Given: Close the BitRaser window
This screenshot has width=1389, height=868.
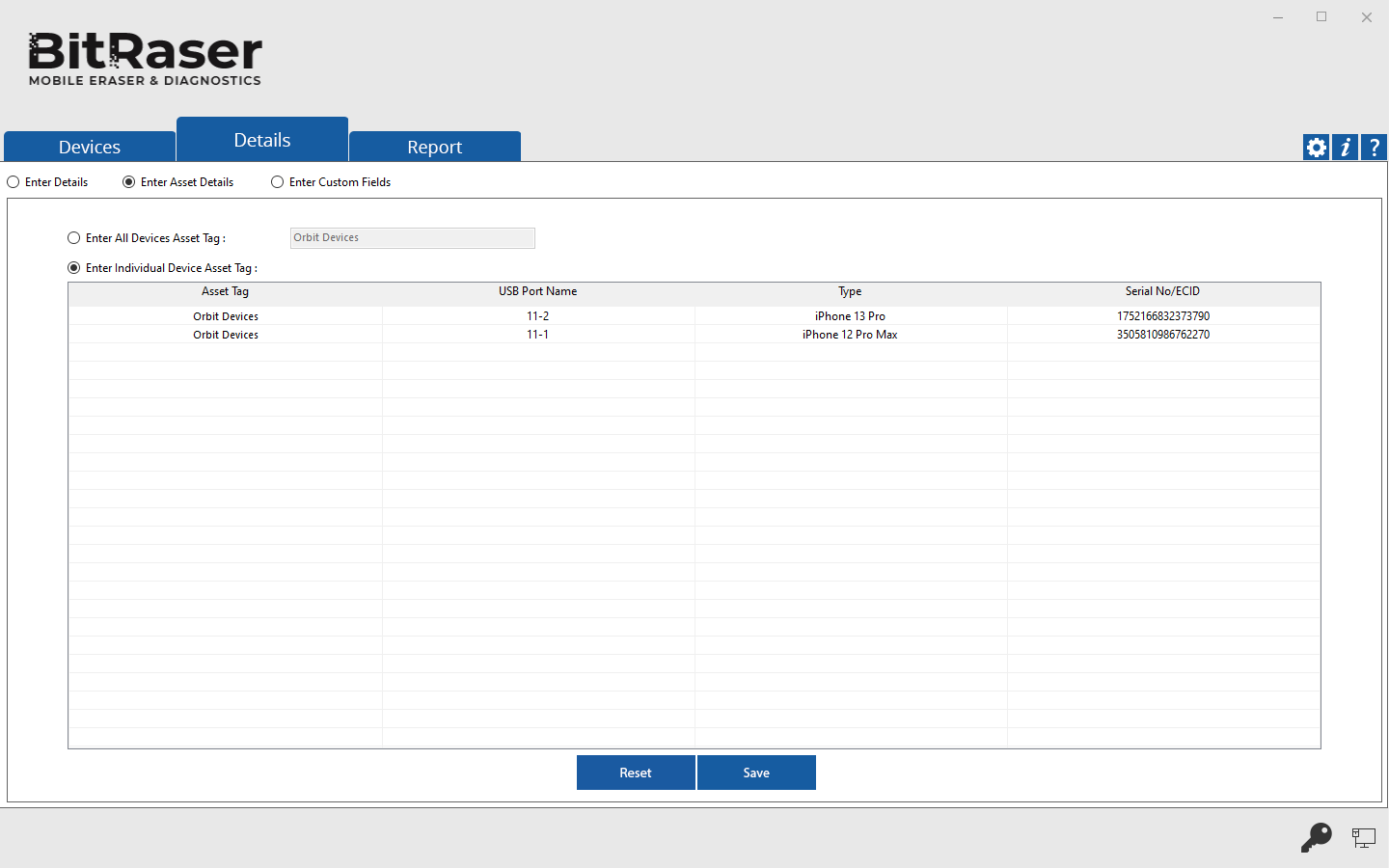Looking at the screenshot, I should point(1367,17).
